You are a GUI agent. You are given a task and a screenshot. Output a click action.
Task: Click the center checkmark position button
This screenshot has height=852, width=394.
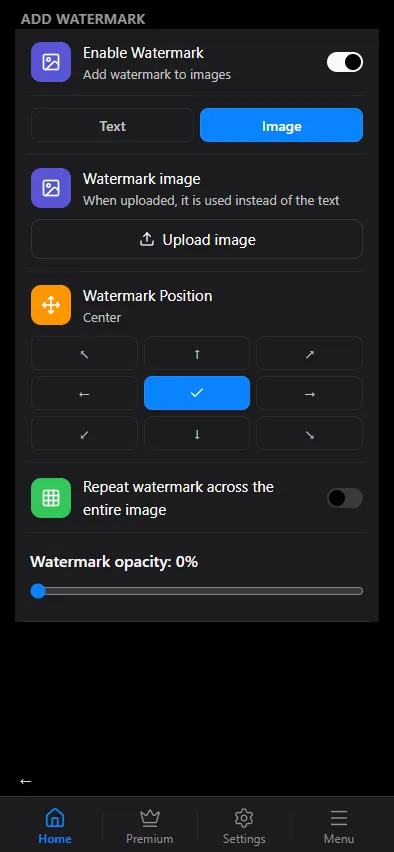(x=197, y=393)
